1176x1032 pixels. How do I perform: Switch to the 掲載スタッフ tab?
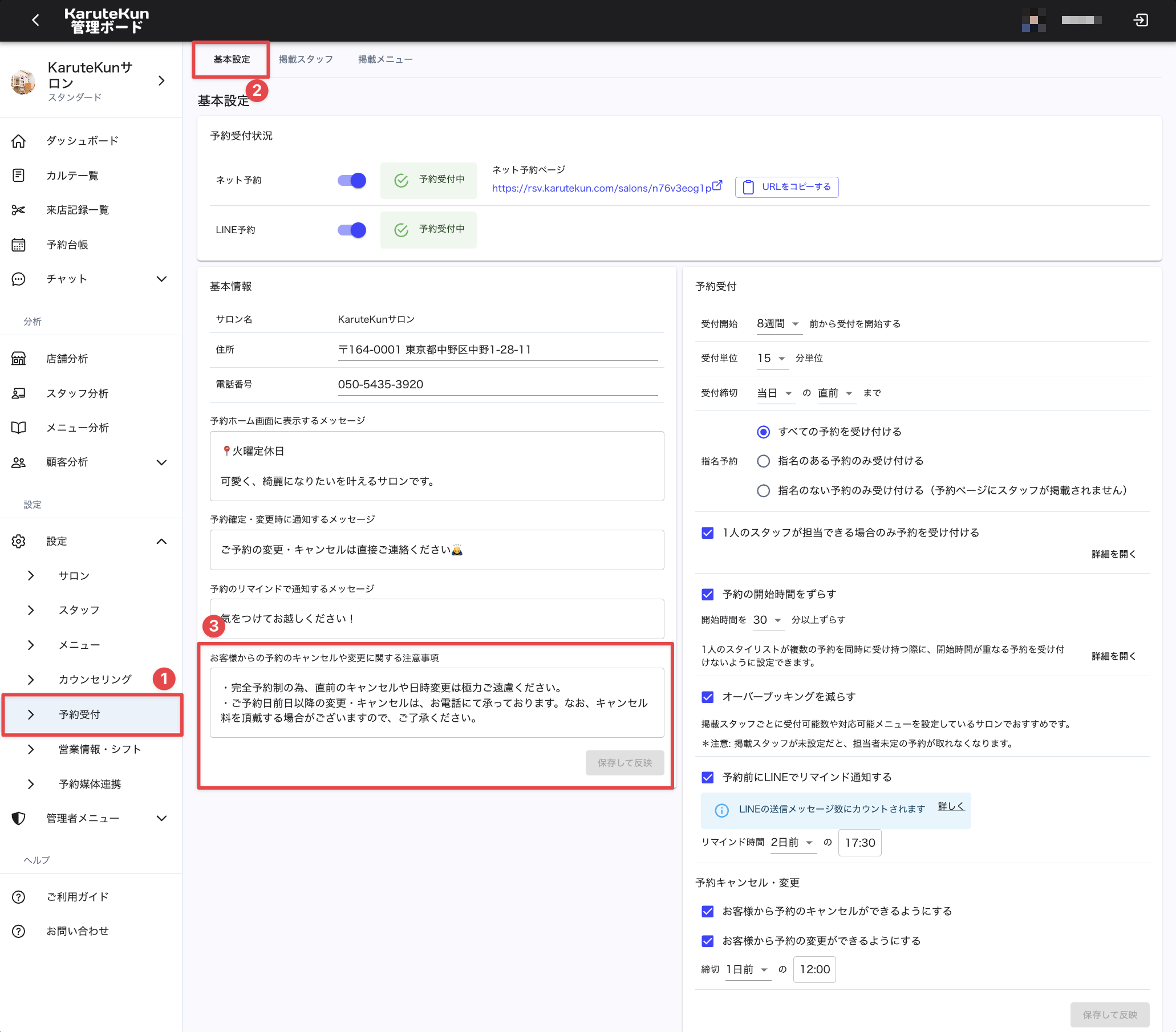(306, 59)
